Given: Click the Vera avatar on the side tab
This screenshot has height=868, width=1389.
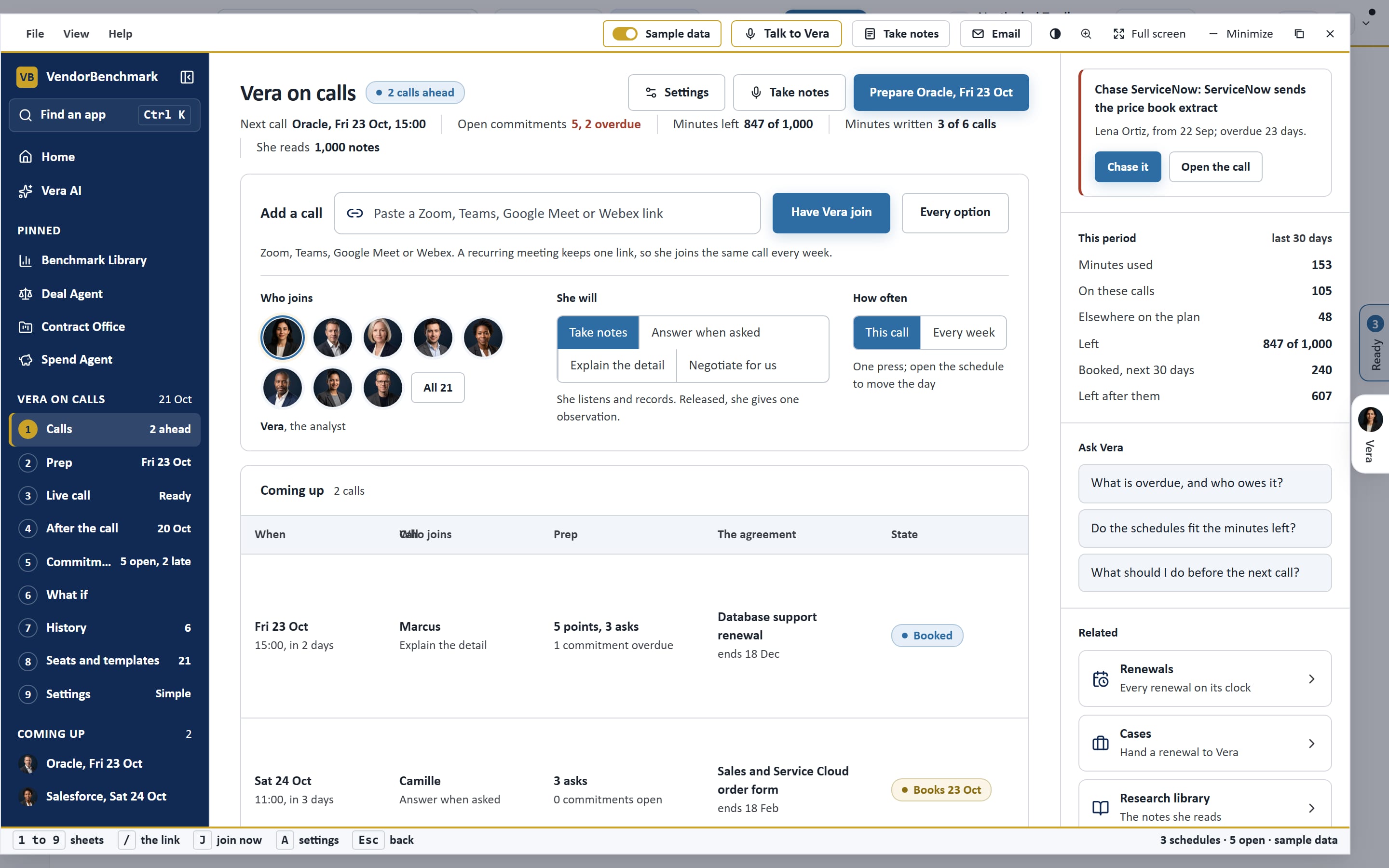Looking at the screenshot, I should (x=1370, y=419).
